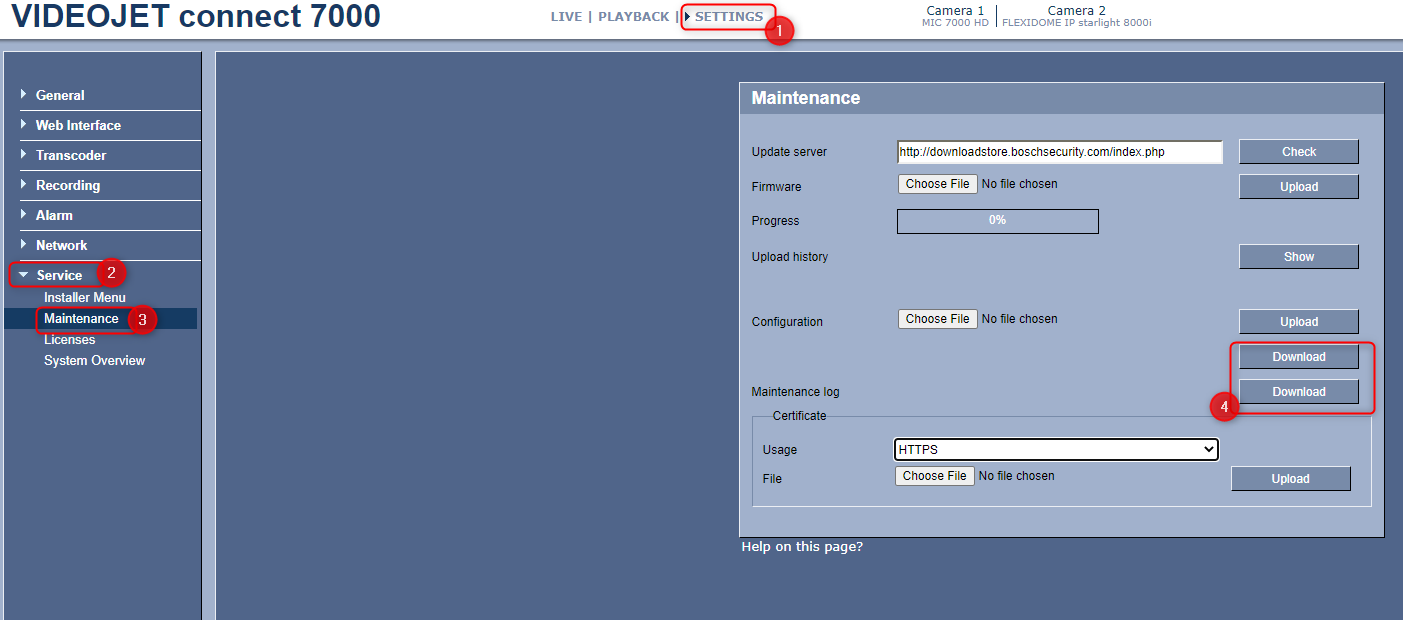
Task: Expand the General menu section
Action: point(60,95)
